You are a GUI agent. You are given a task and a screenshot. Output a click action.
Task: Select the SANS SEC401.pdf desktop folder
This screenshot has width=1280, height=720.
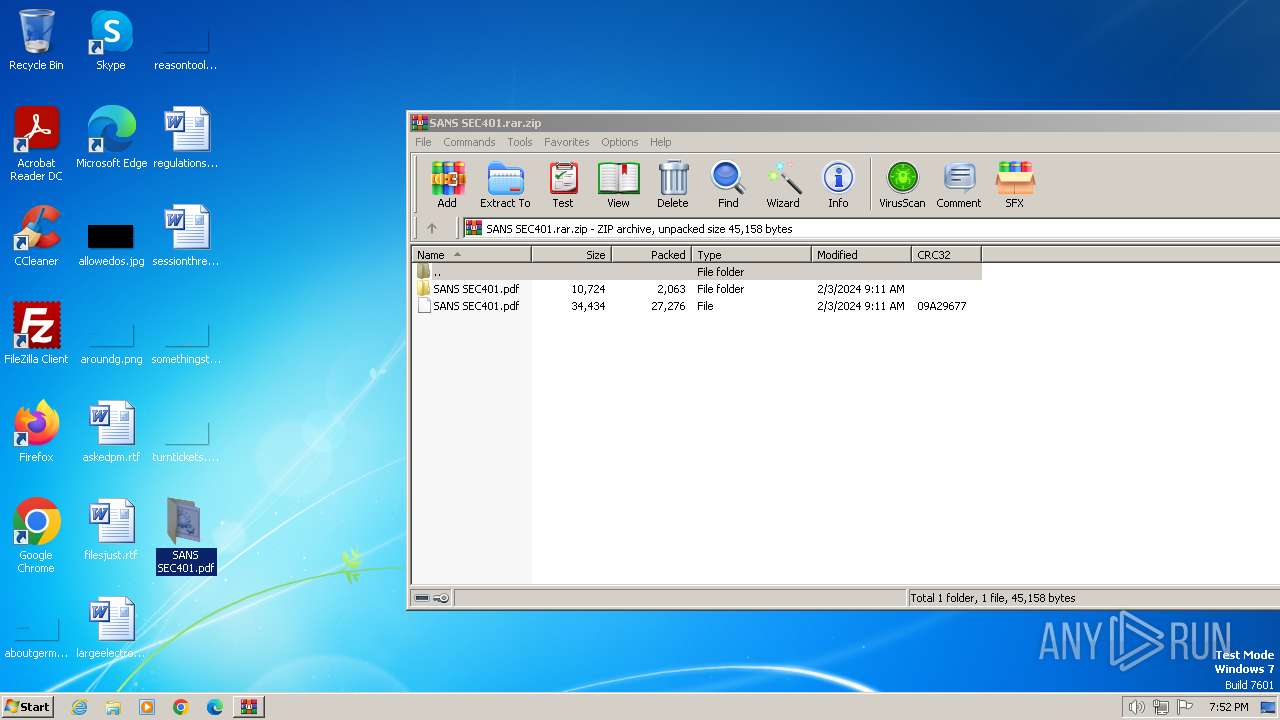pyautogui.click(x=186, y=536)
